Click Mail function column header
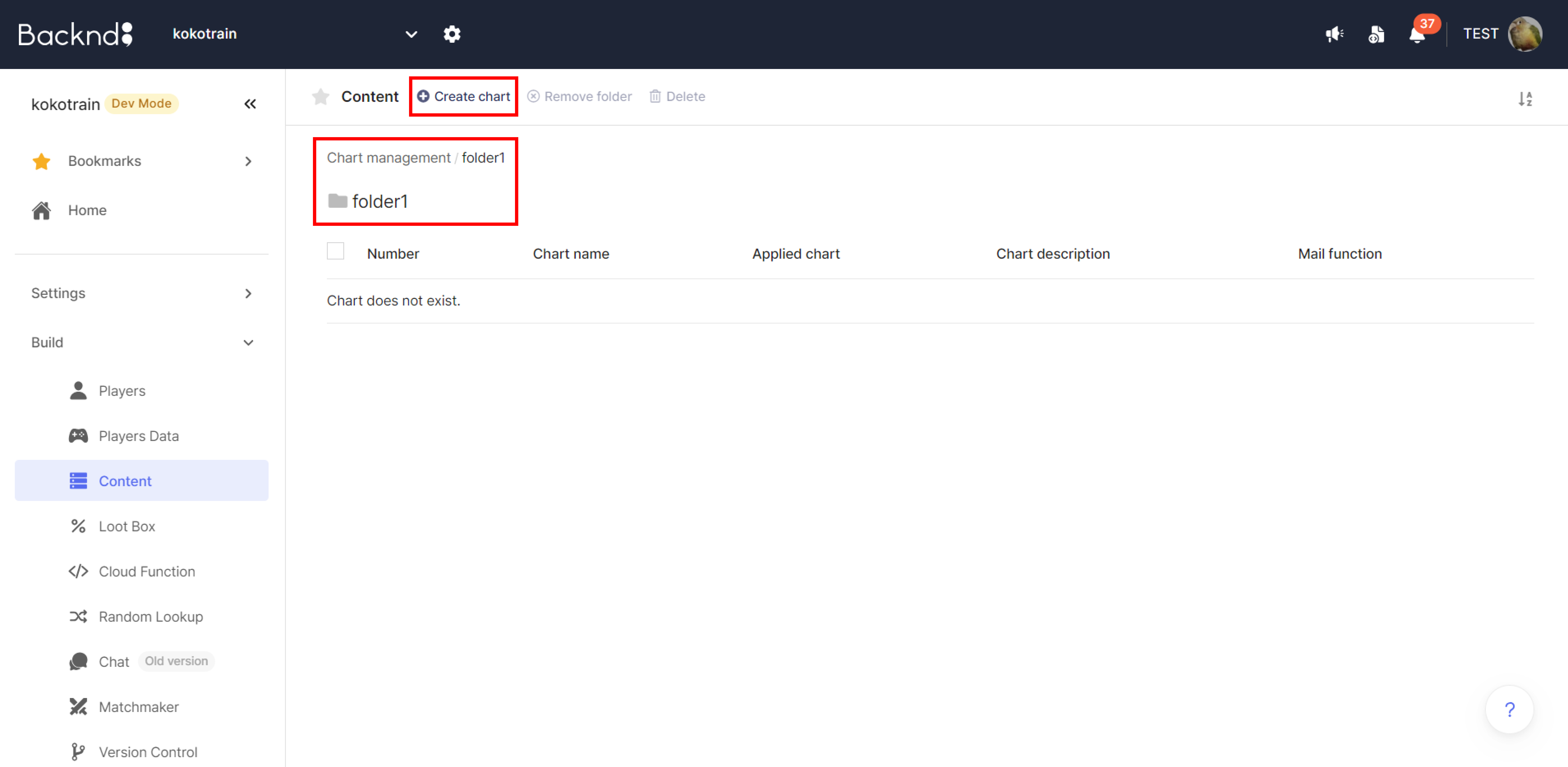1568x767 pixels. tap(1340, 254)
